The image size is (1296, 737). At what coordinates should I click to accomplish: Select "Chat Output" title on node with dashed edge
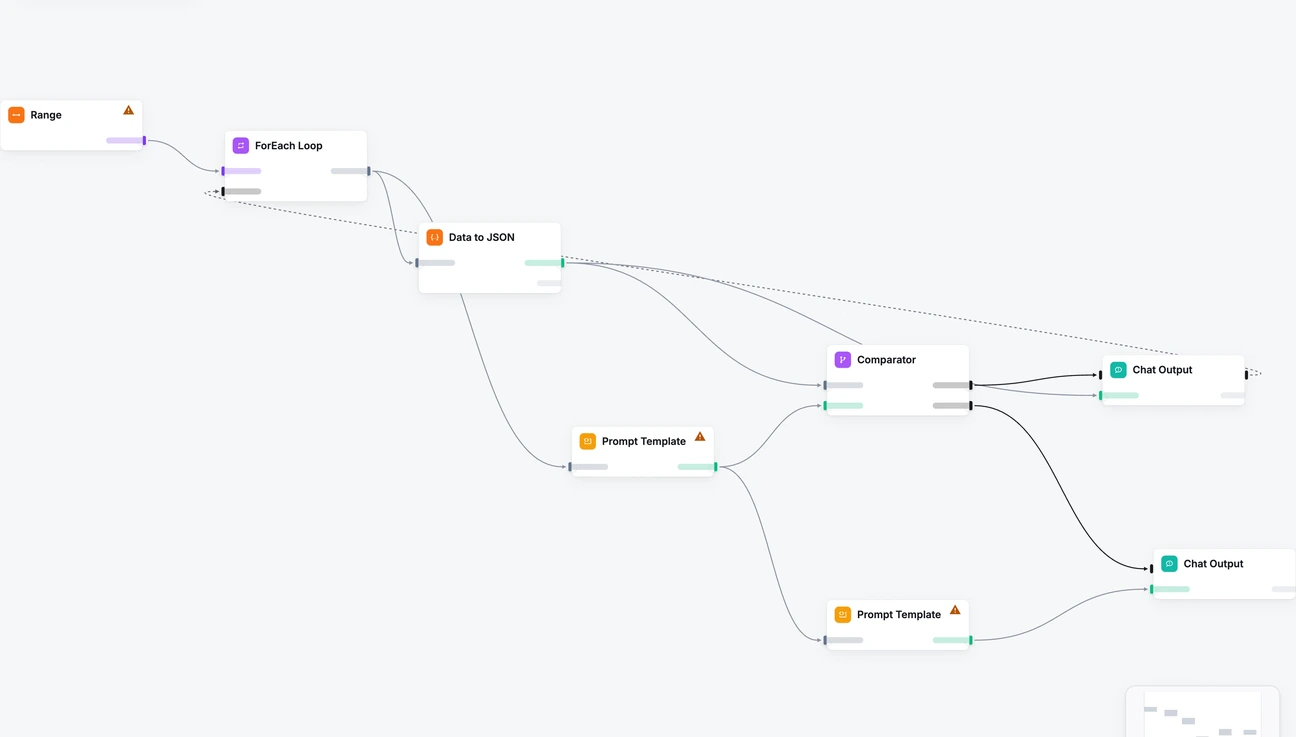coord(1163,370)
